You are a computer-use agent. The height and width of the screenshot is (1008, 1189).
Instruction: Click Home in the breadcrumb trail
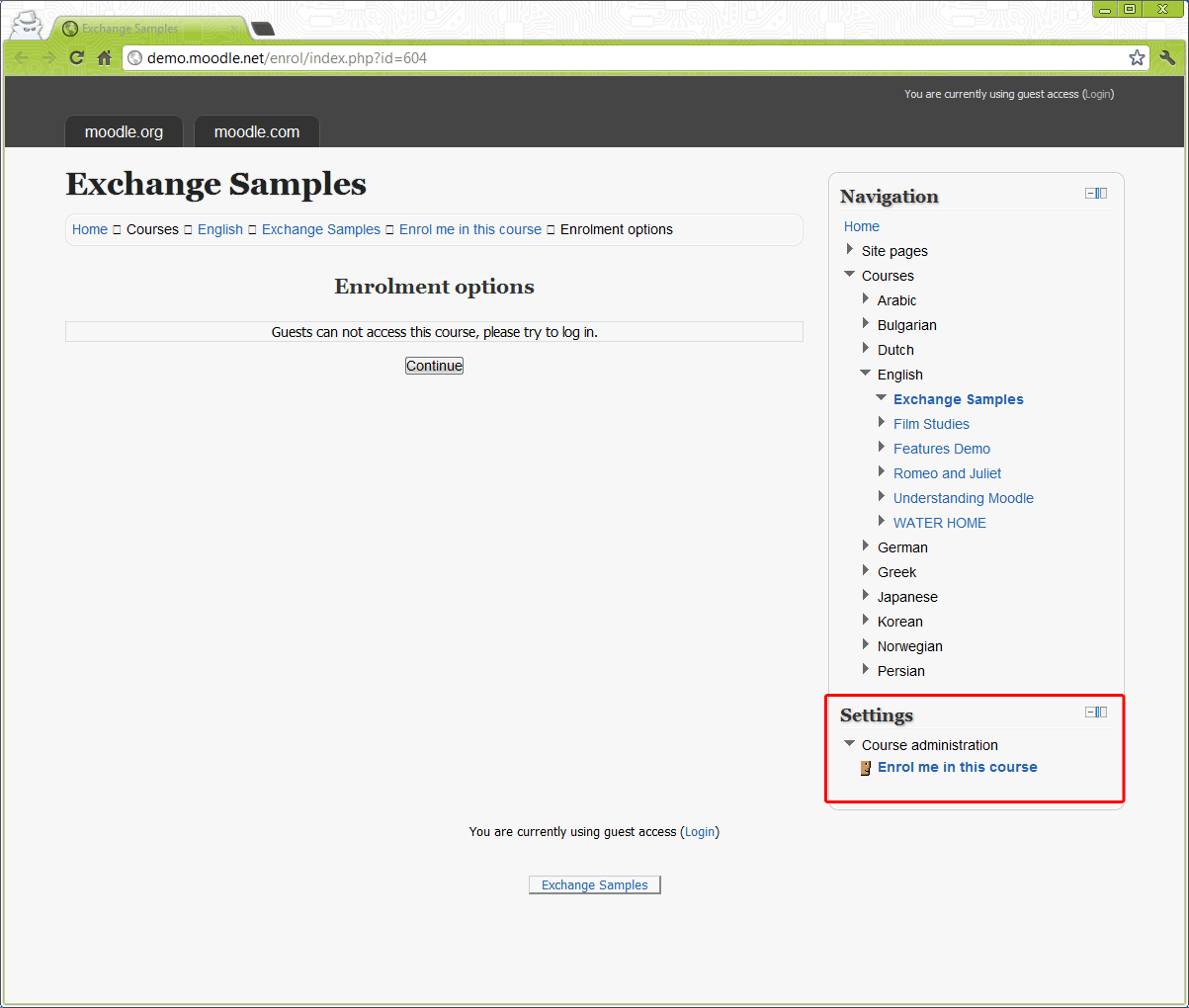[x=90, y=229]
